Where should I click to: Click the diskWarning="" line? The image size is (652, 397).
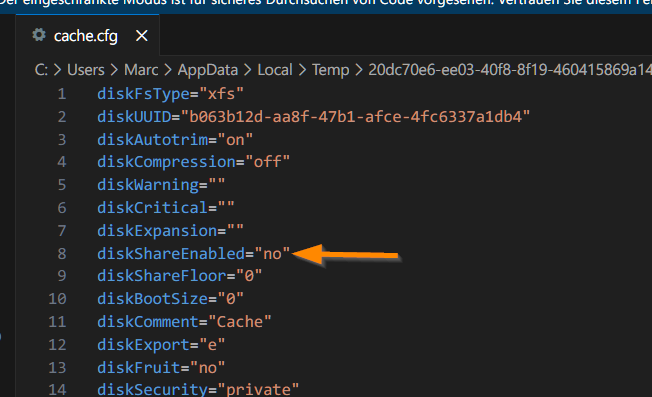coord(161,185)
